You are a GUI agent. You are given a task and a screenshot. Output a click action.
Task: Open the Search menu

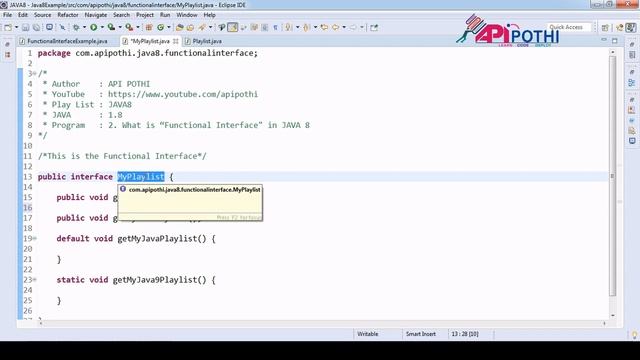[x=121, y=15]
